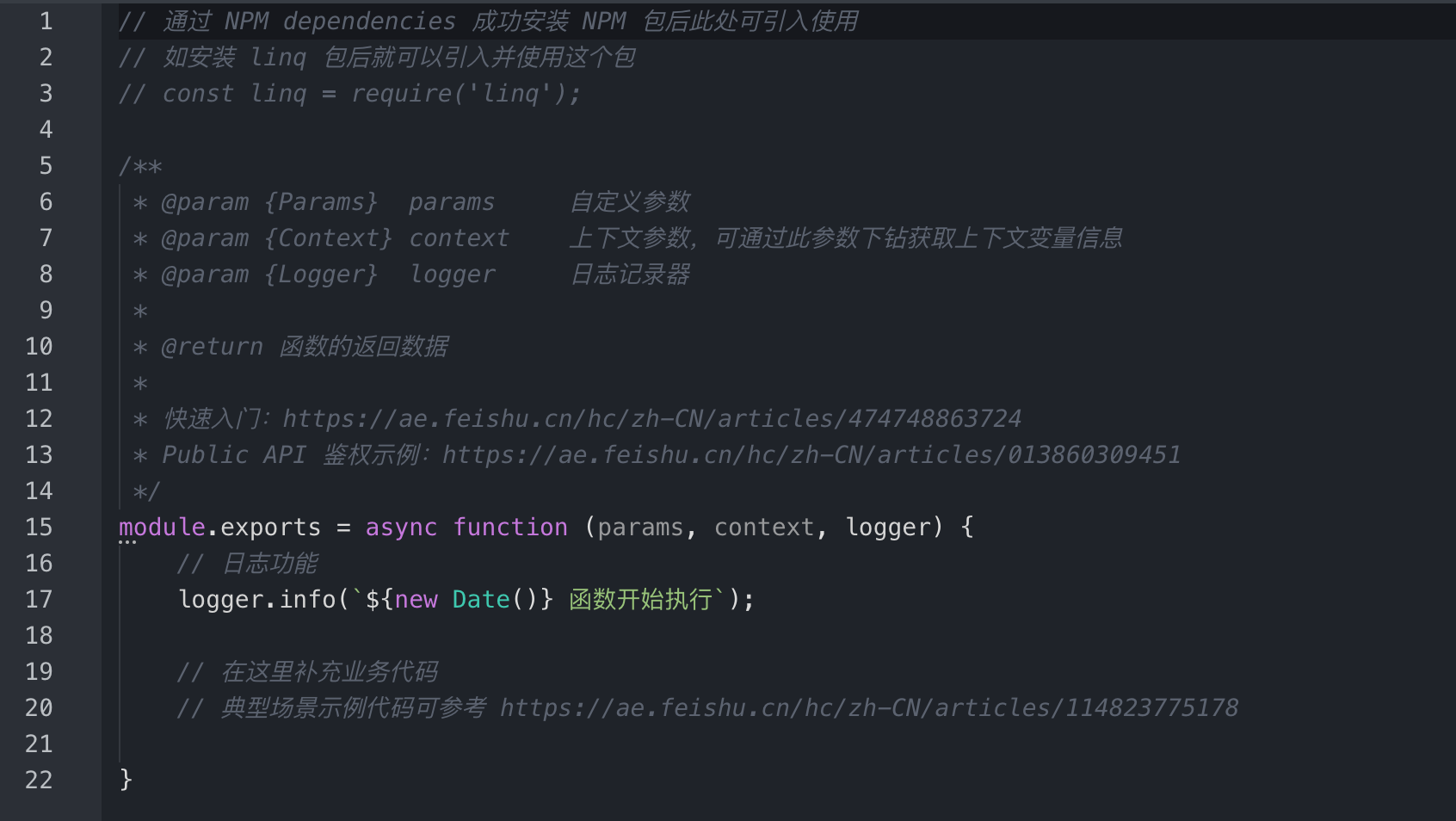Place cursor at closing brace on line 22
Screen dimensions: 1456x821
coord(126,780)
